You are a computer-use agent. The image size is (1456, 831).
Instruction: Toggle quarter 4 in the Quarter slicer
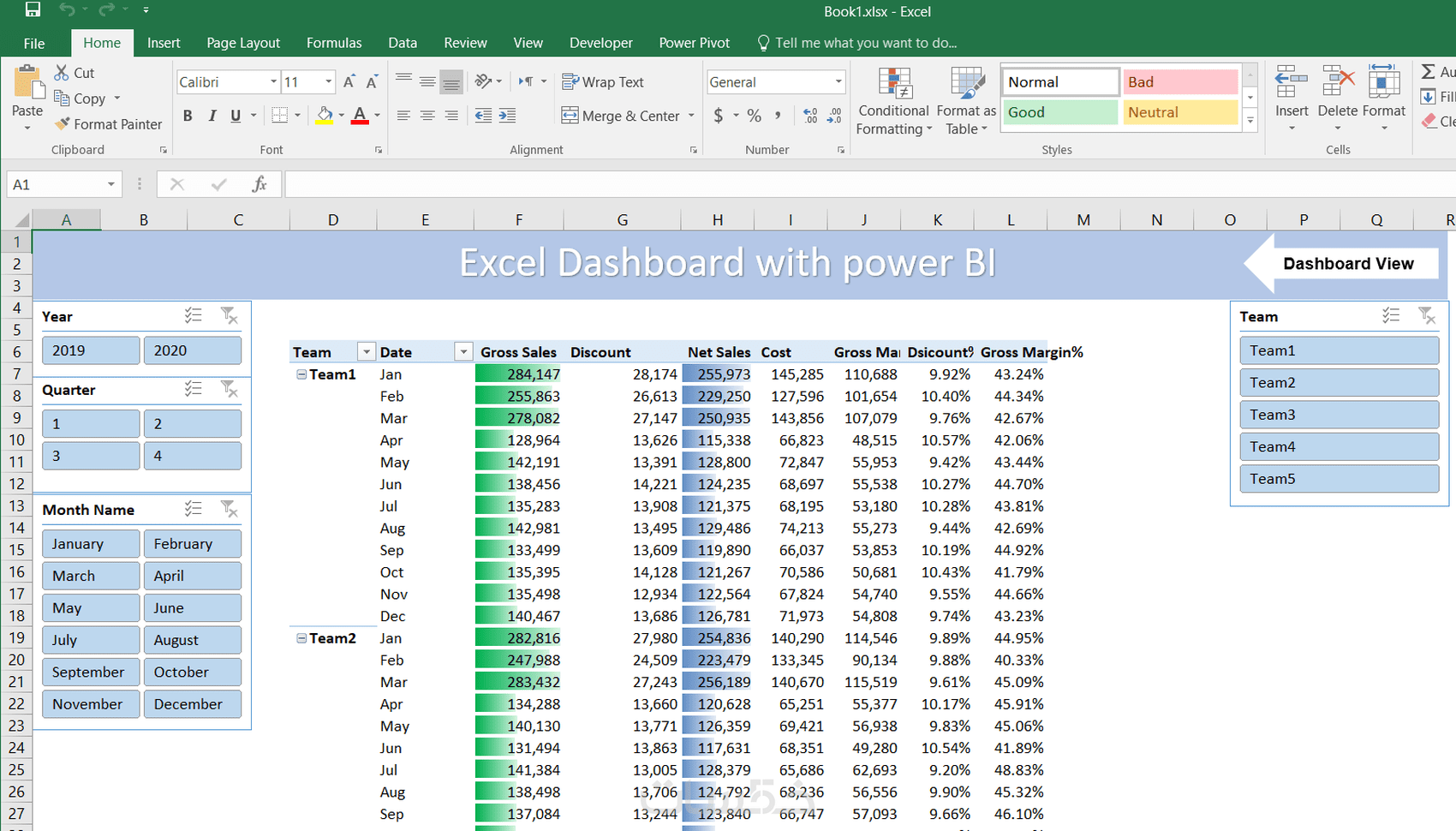pos(193,456)
